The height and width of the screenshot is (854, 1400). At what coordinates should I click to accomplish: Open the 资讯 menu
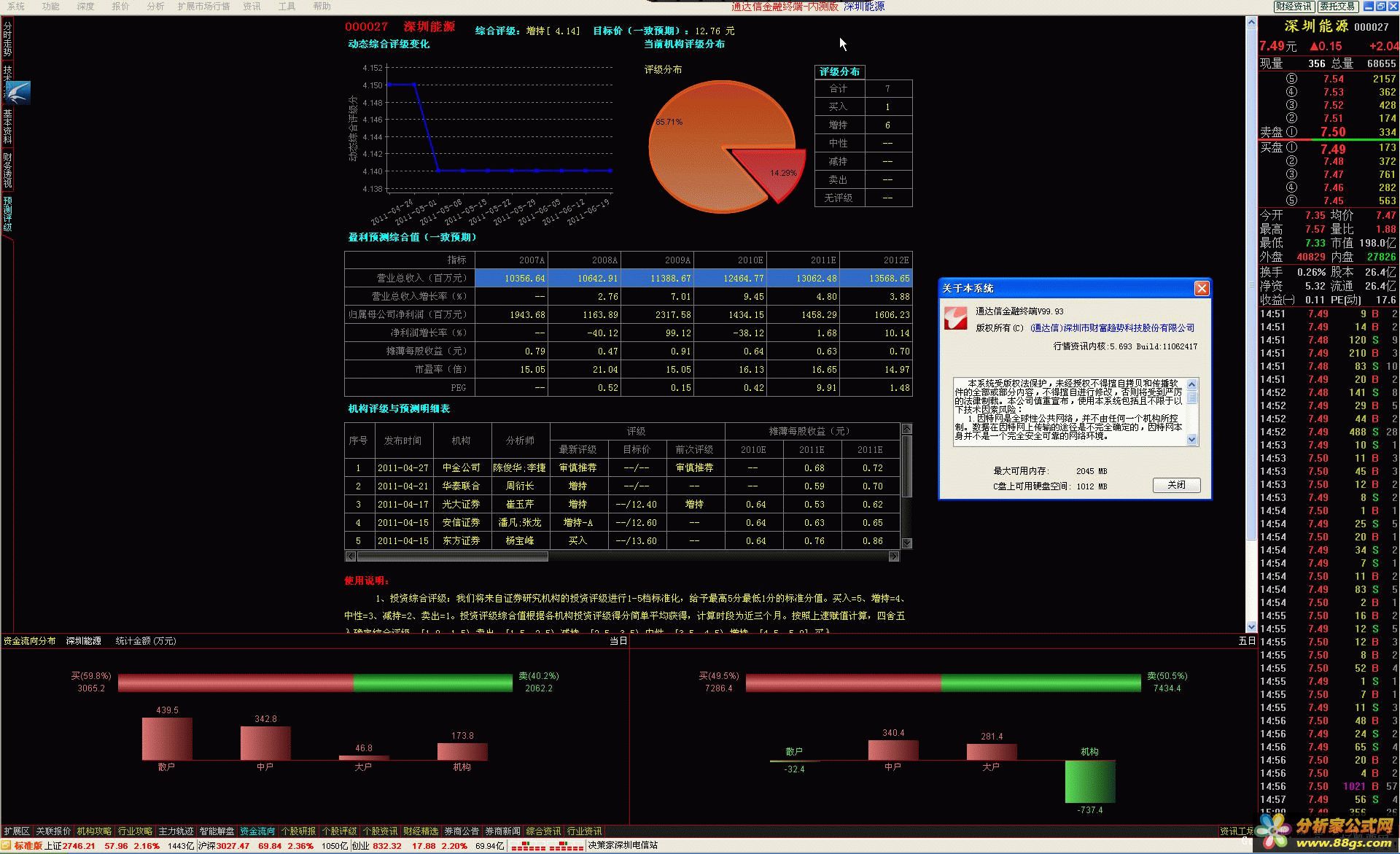252,6
